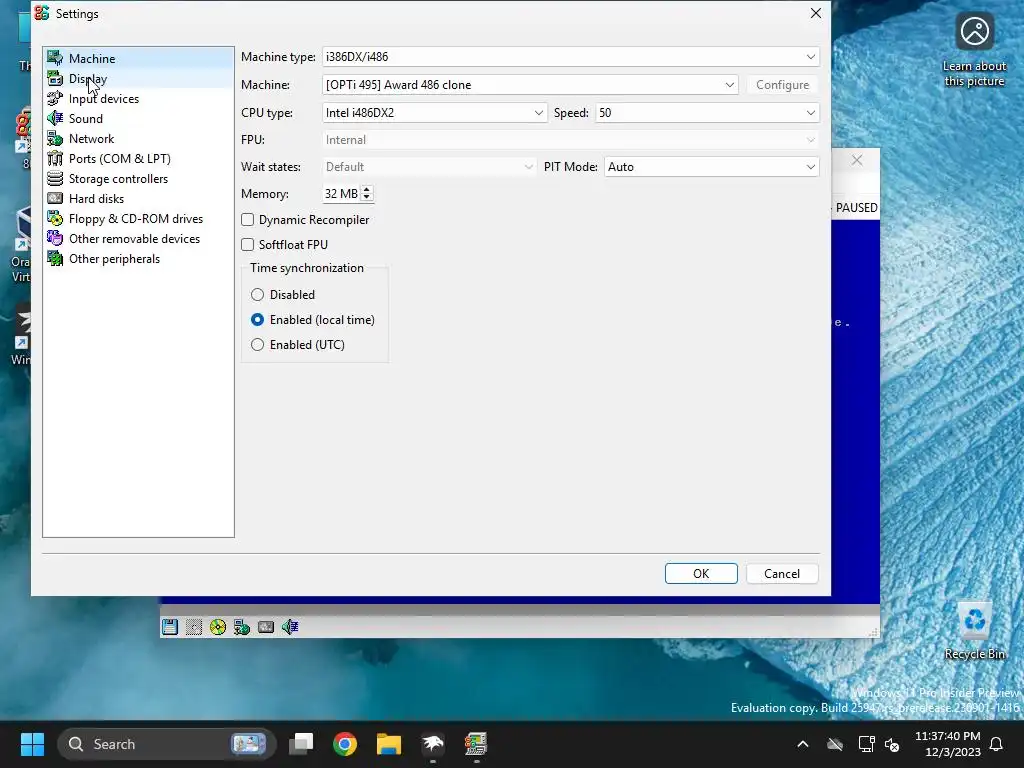Enable the Dynamic Recompiler checkbox
This screenshot has height=768, width=1024.
[248, 219]
